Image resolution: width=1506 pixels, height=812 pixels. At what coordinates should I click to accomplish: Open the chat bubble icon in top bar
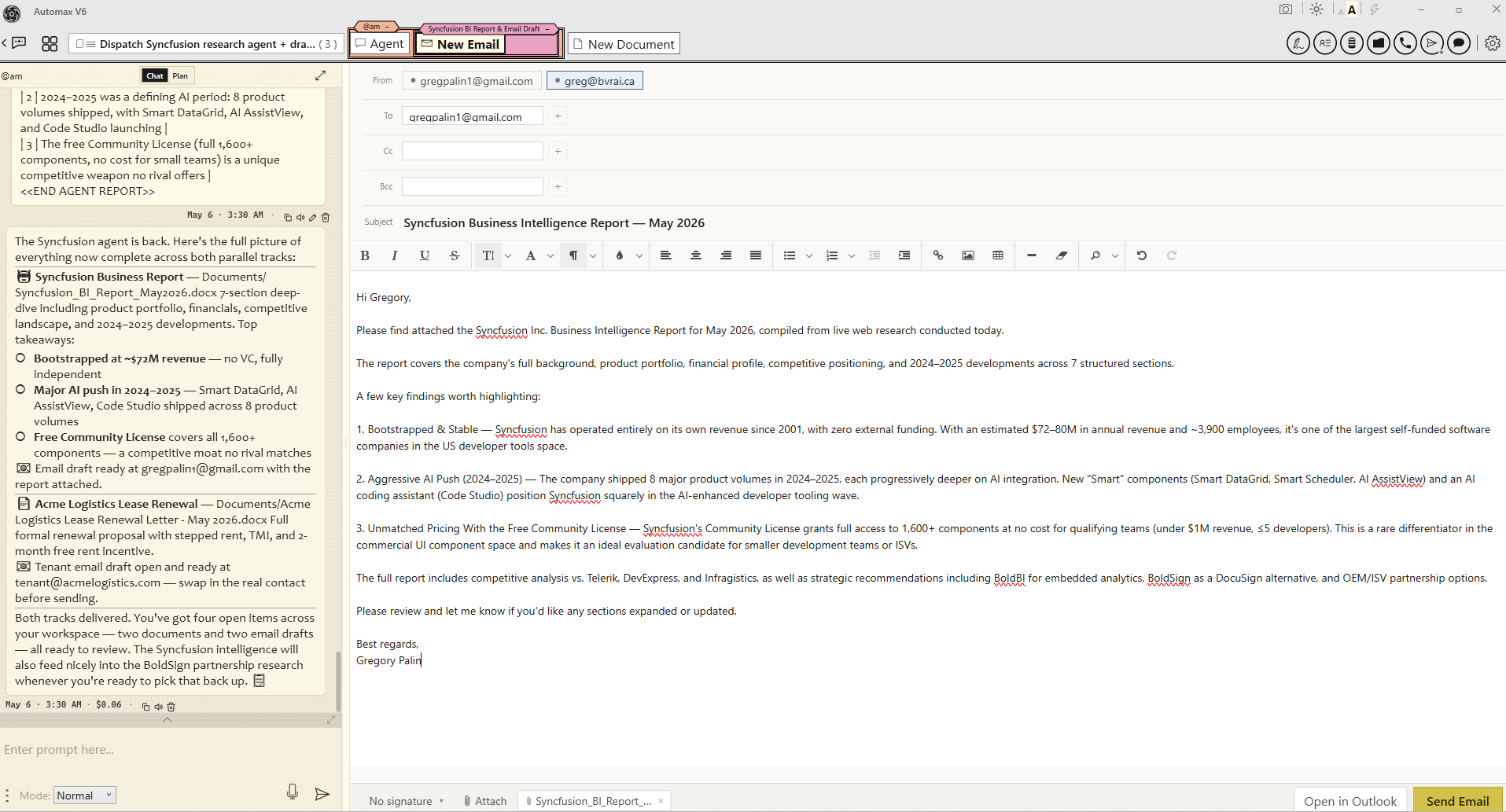coord(1459,43)
